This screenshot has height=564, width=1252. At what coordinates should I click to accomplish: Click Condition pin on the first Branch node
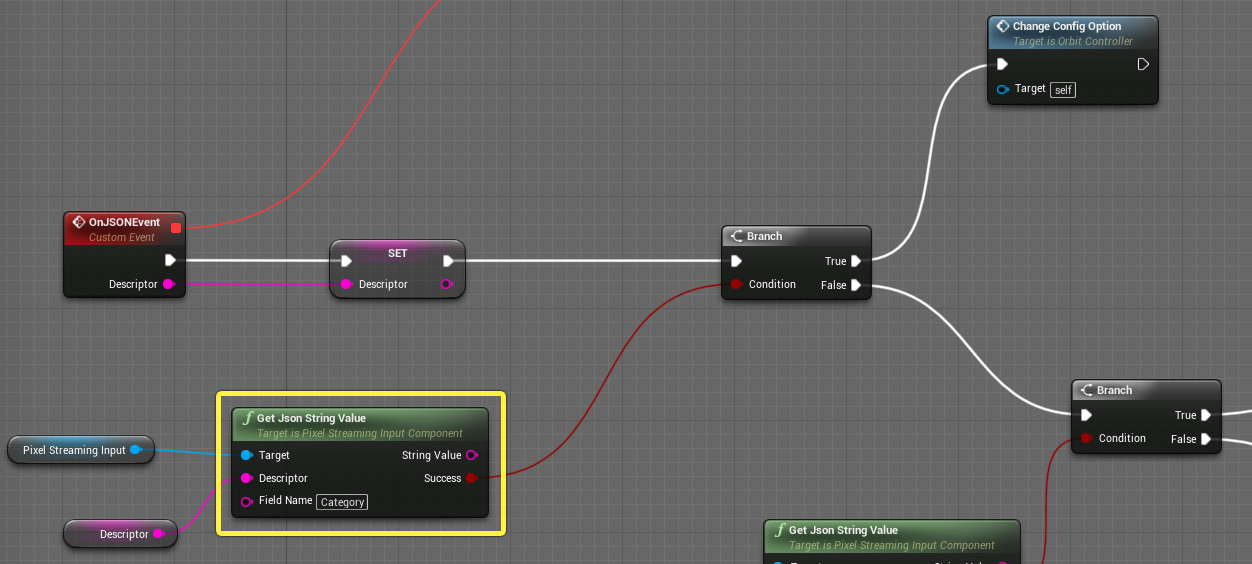pos(736,285)
